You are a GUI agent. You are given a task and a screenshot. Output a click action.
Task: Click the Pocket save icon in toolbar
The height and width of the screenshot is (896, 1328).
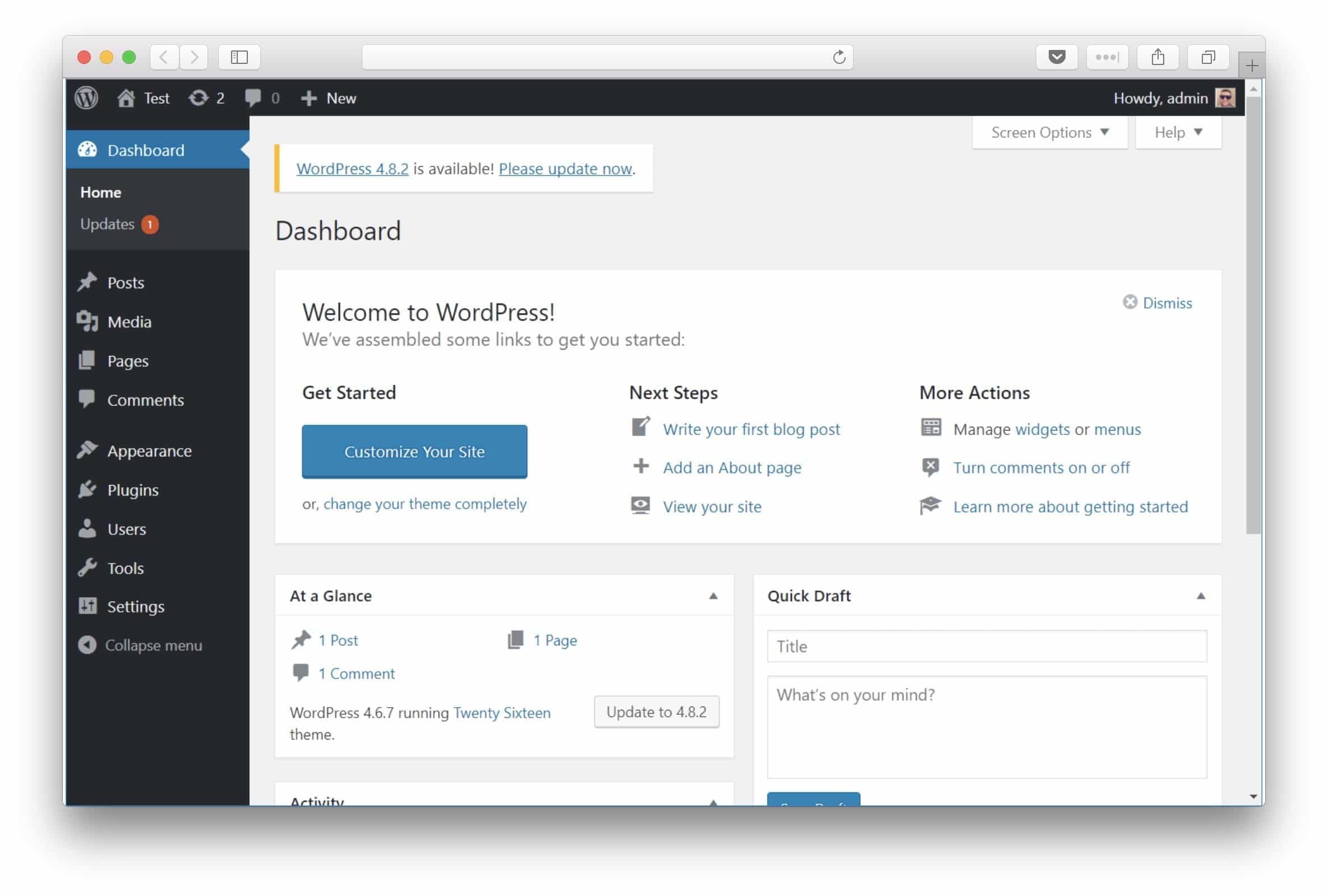click(x=1056, y=57)
